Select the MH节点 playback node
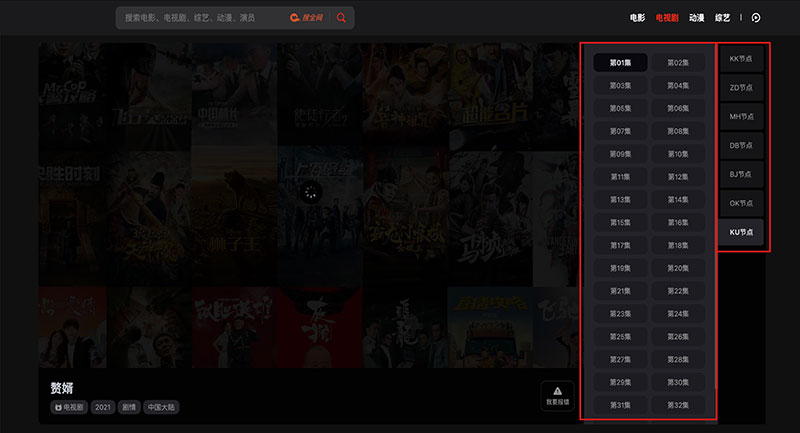This screenshot has height=433, width=800. click(x=741, y=116)
